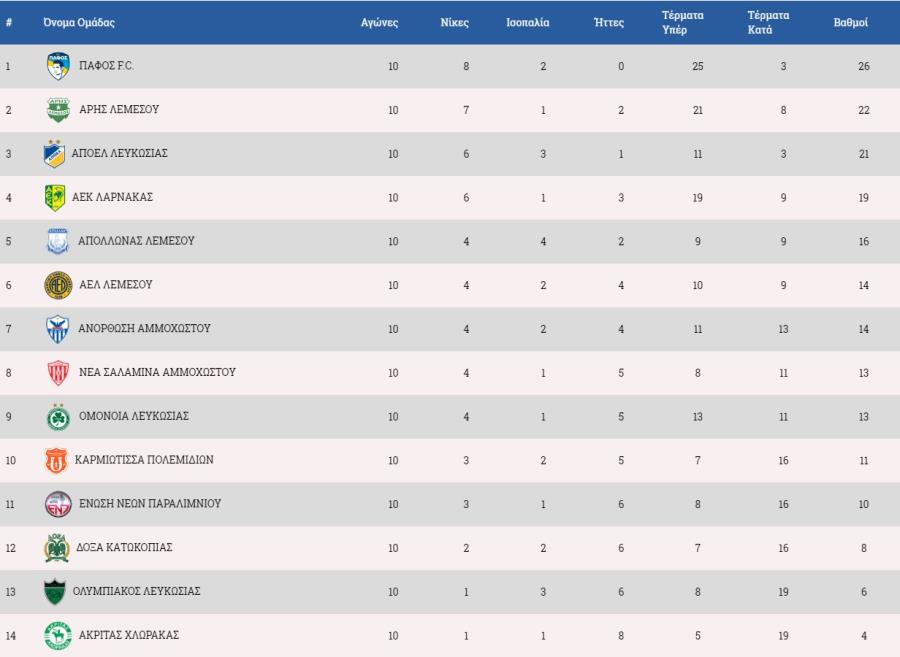Open the ΟΛΥΜΠΙΑΚΟΣ ΛΕΥΚΩΣΙΑΣ team name
Screen dimensions: 900x657
136,591
